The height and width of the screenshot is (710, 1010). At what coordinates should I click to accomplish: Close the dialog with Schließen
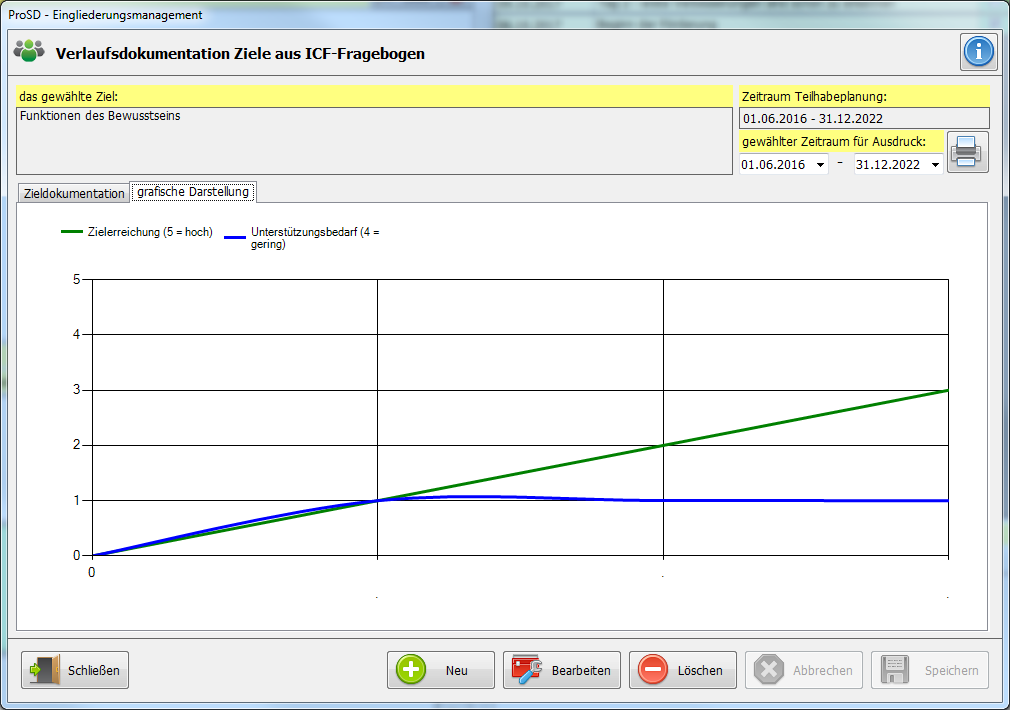pyautogui.click(x=75, y=670)
